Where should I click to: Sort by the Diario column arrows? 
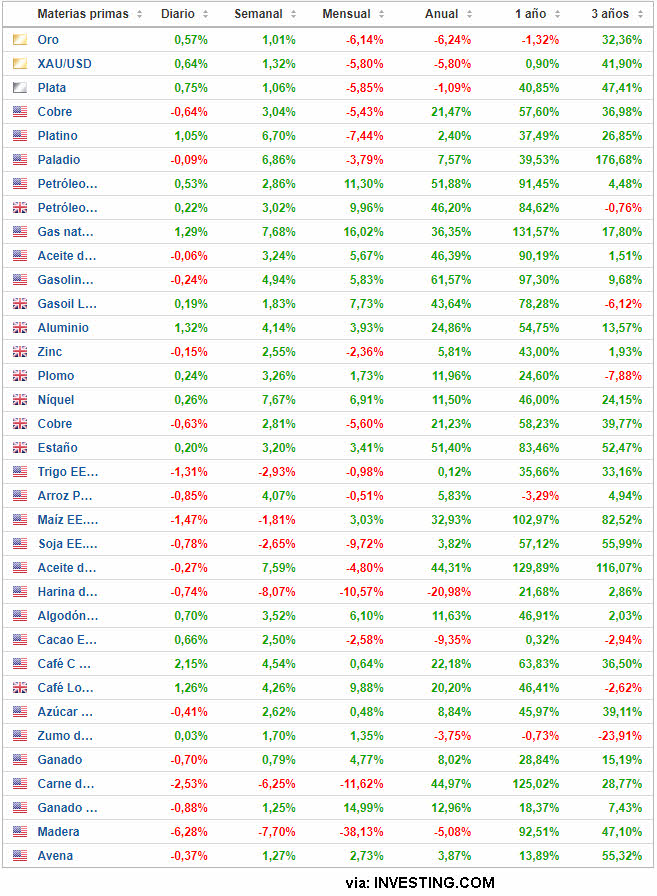tap(205, 15)
